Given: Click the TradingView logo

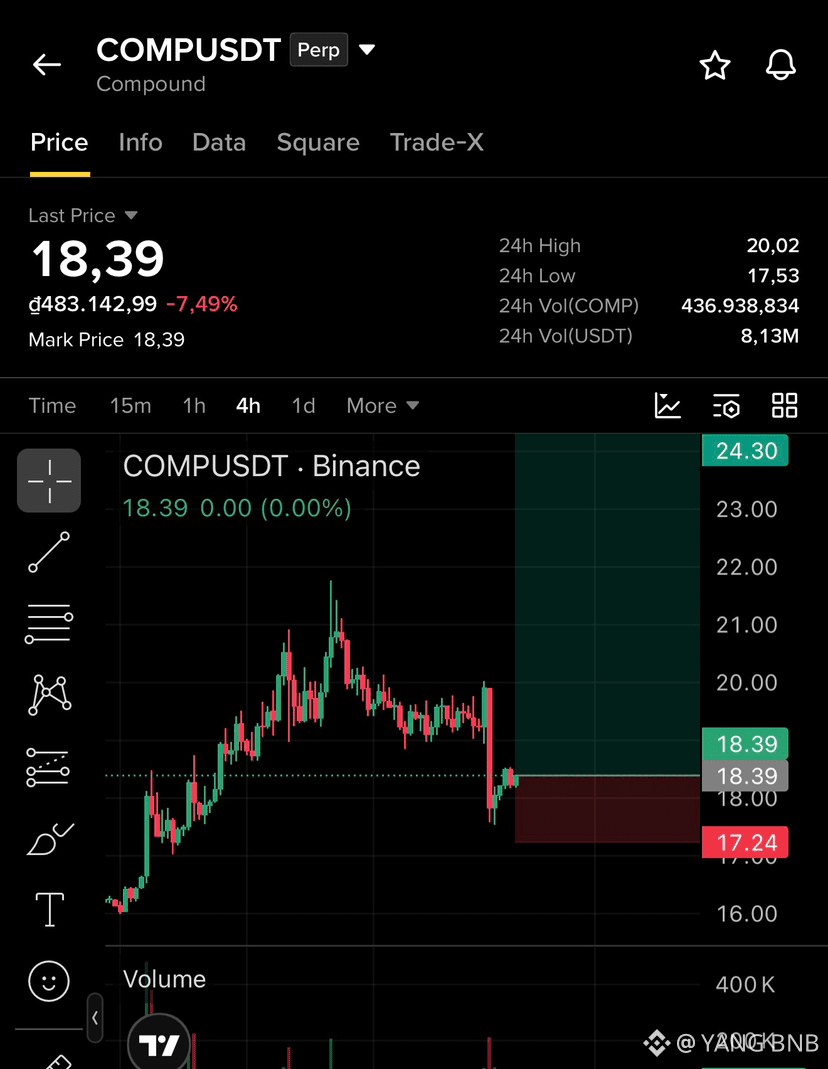Looking at the screenshot, I should tap(159, 1043).
